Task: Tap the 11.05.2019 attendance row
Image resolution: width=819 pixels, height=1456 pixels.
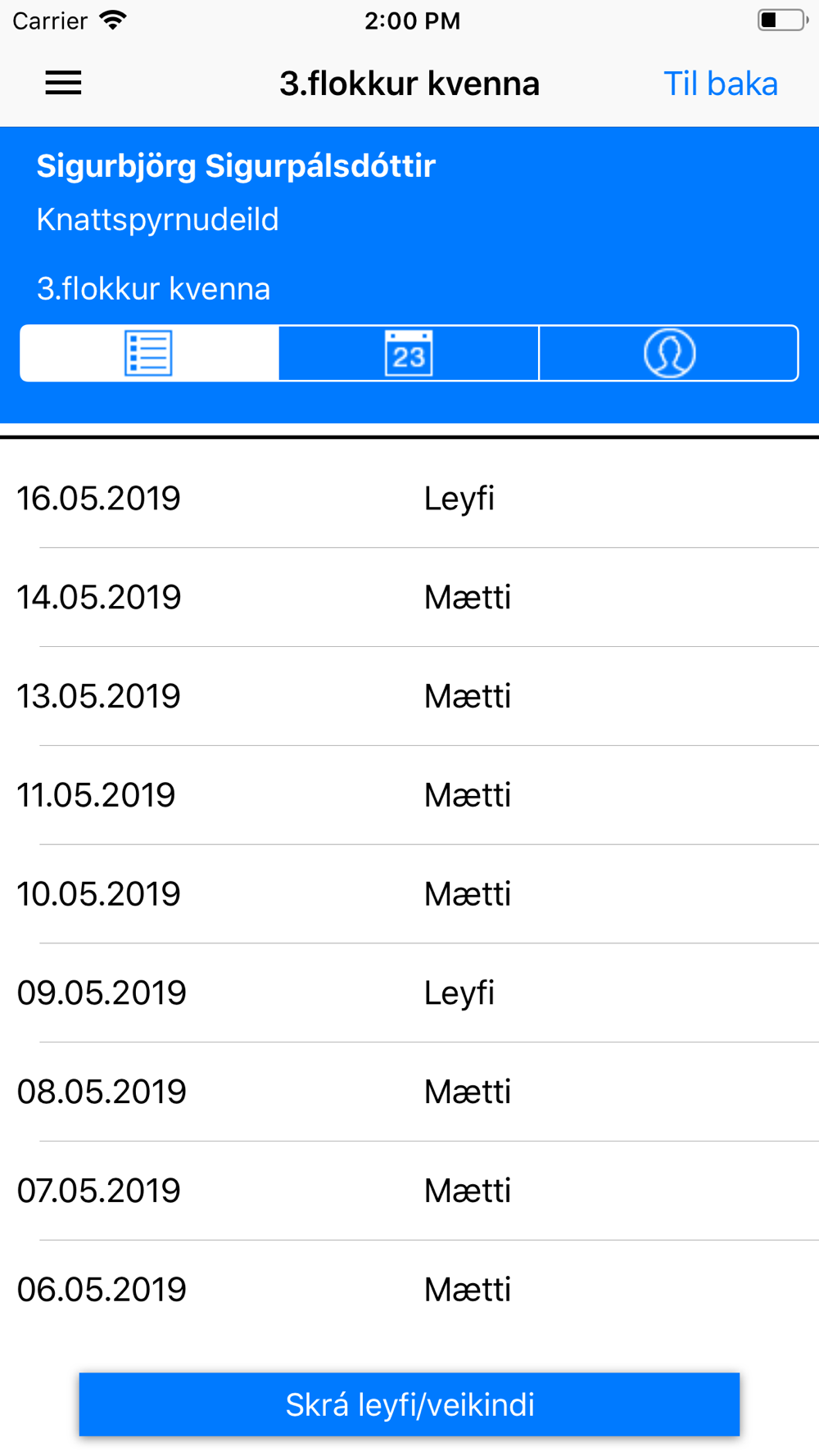Action: [409, 795]
